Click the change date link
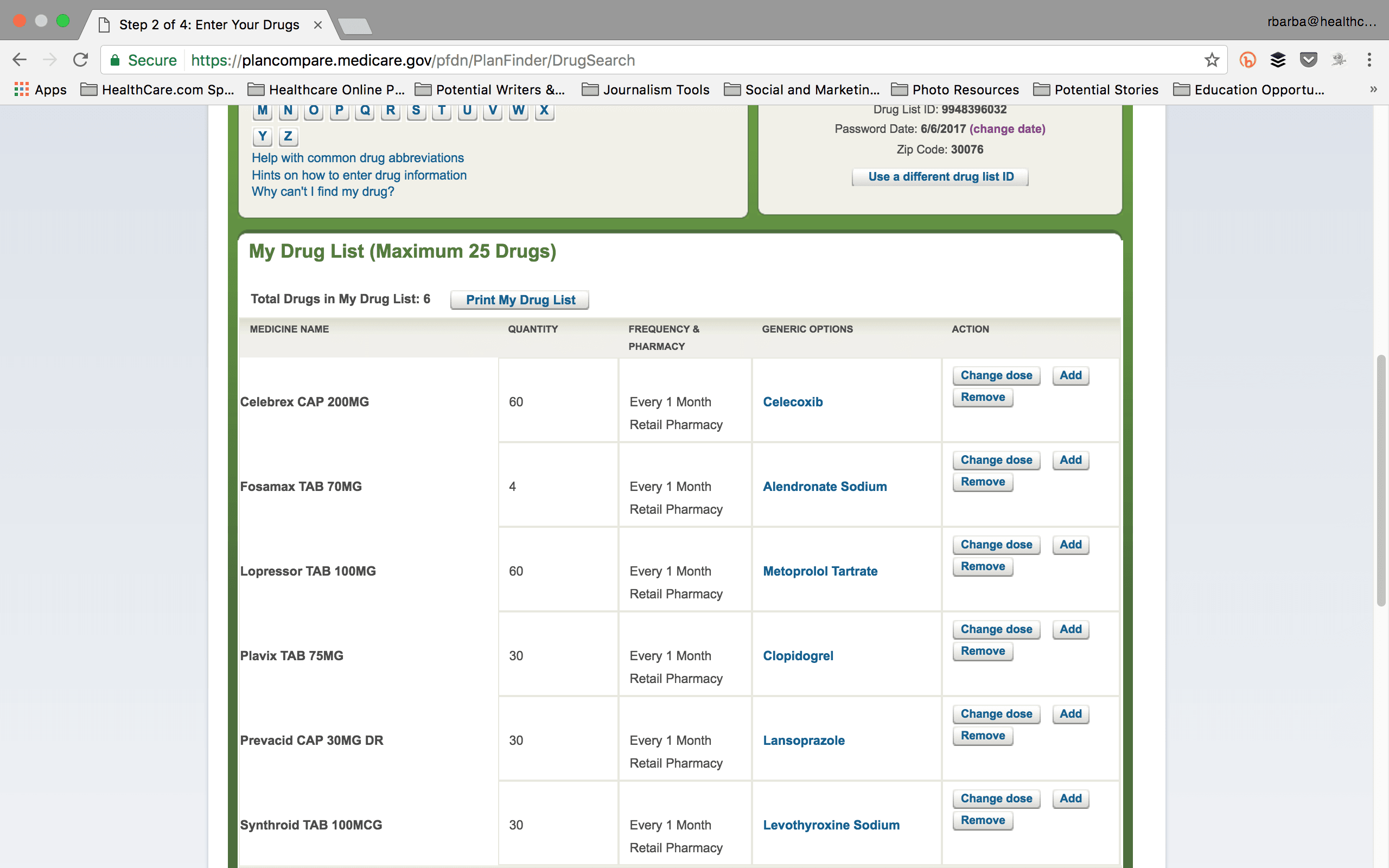 click(x=1008, y=129)
